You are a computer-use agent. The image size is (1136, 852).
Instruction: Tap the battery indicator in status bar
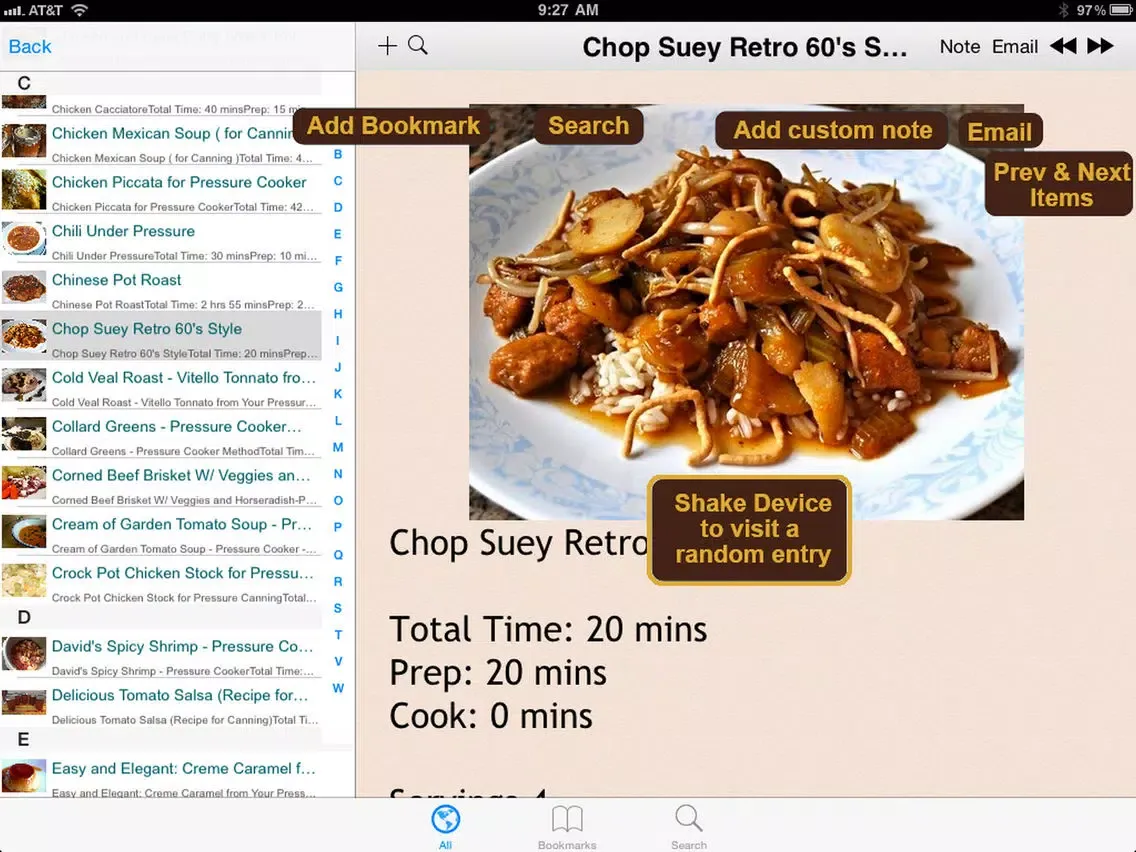(x=1120, y=10)
